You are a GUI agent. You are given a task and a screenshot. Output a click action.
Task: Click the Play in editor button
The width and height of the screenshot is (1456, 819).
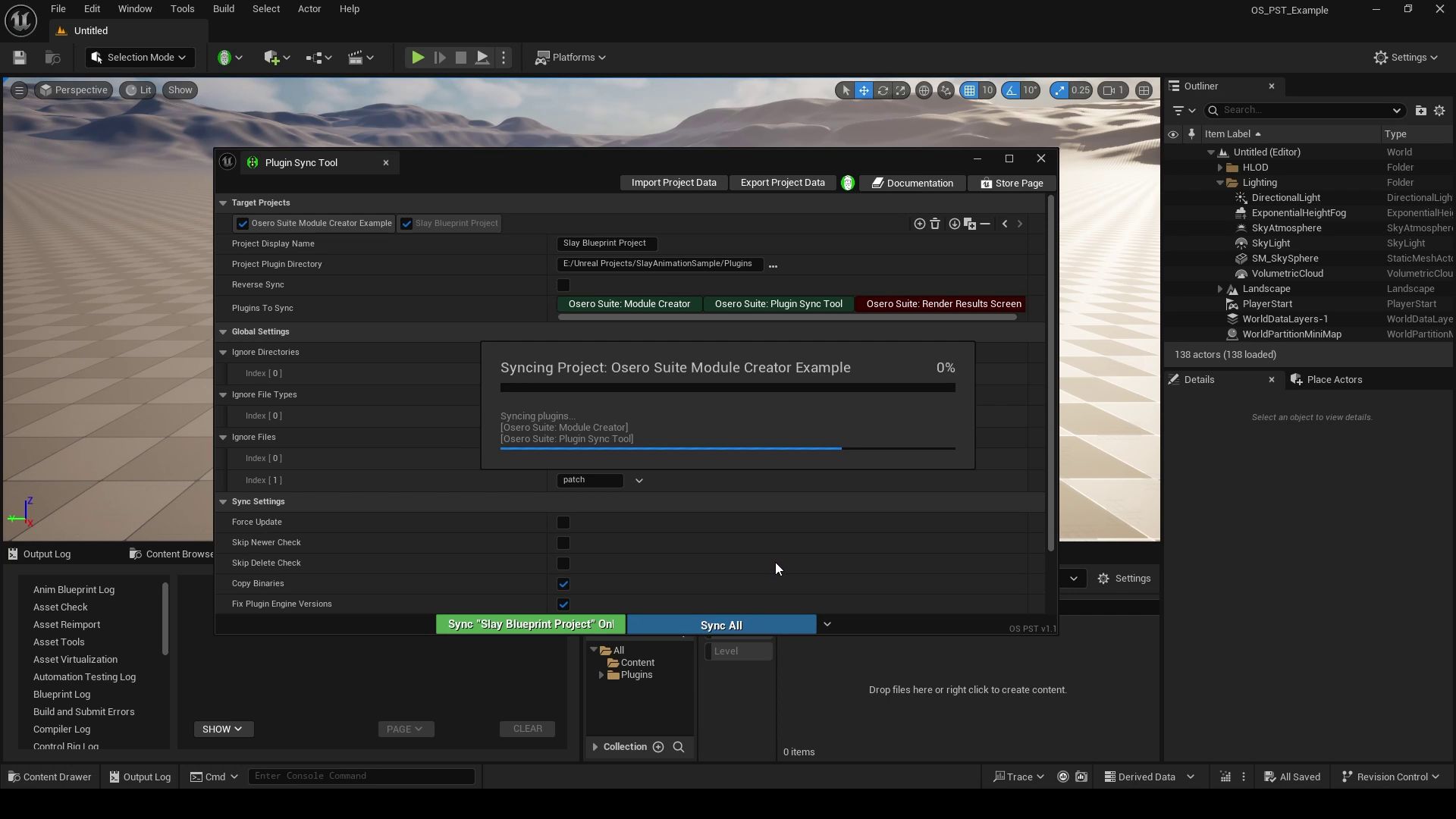pos(417,58)
